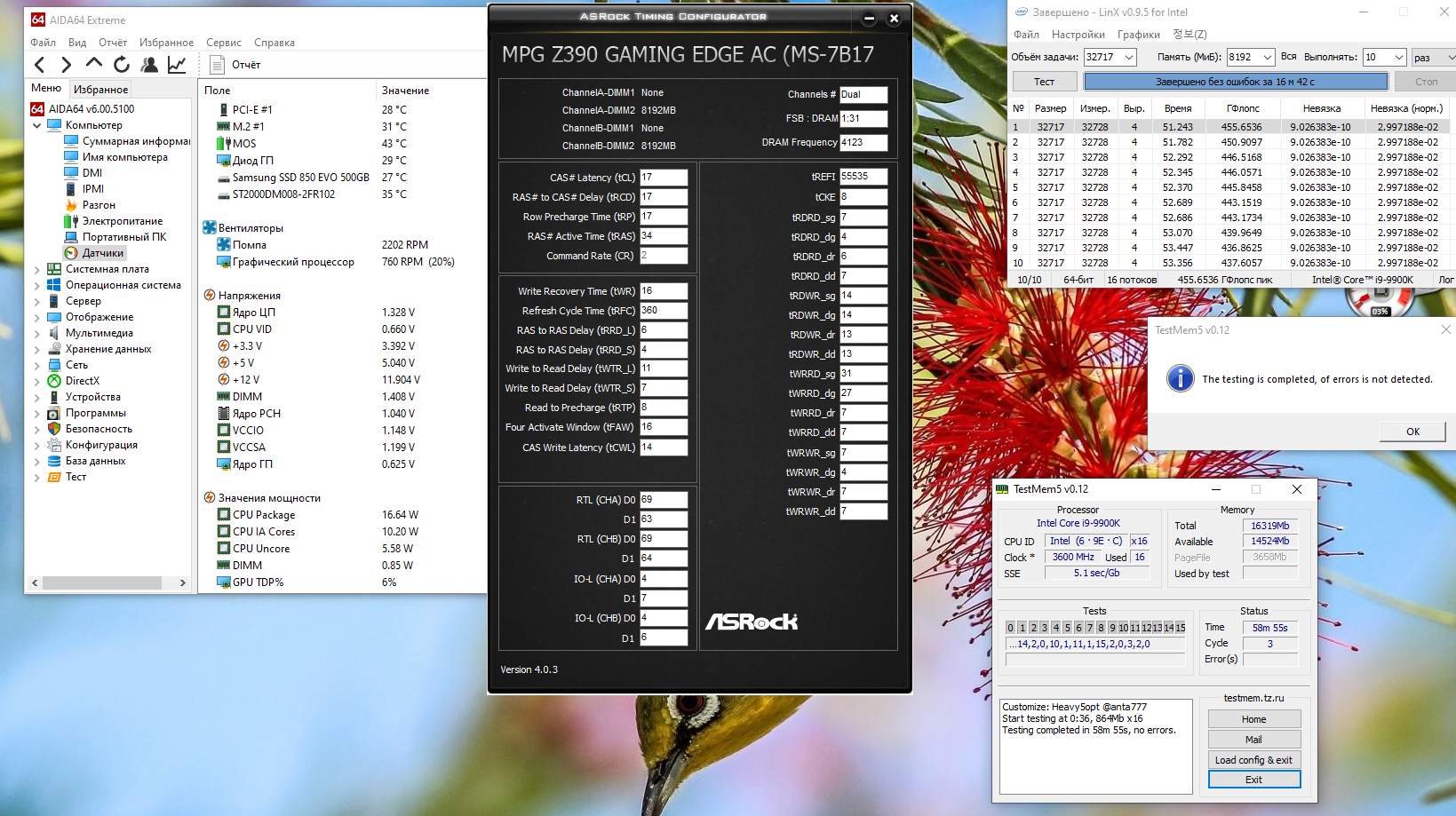Select the Датчики sensor icon

[x=71, y=253]
